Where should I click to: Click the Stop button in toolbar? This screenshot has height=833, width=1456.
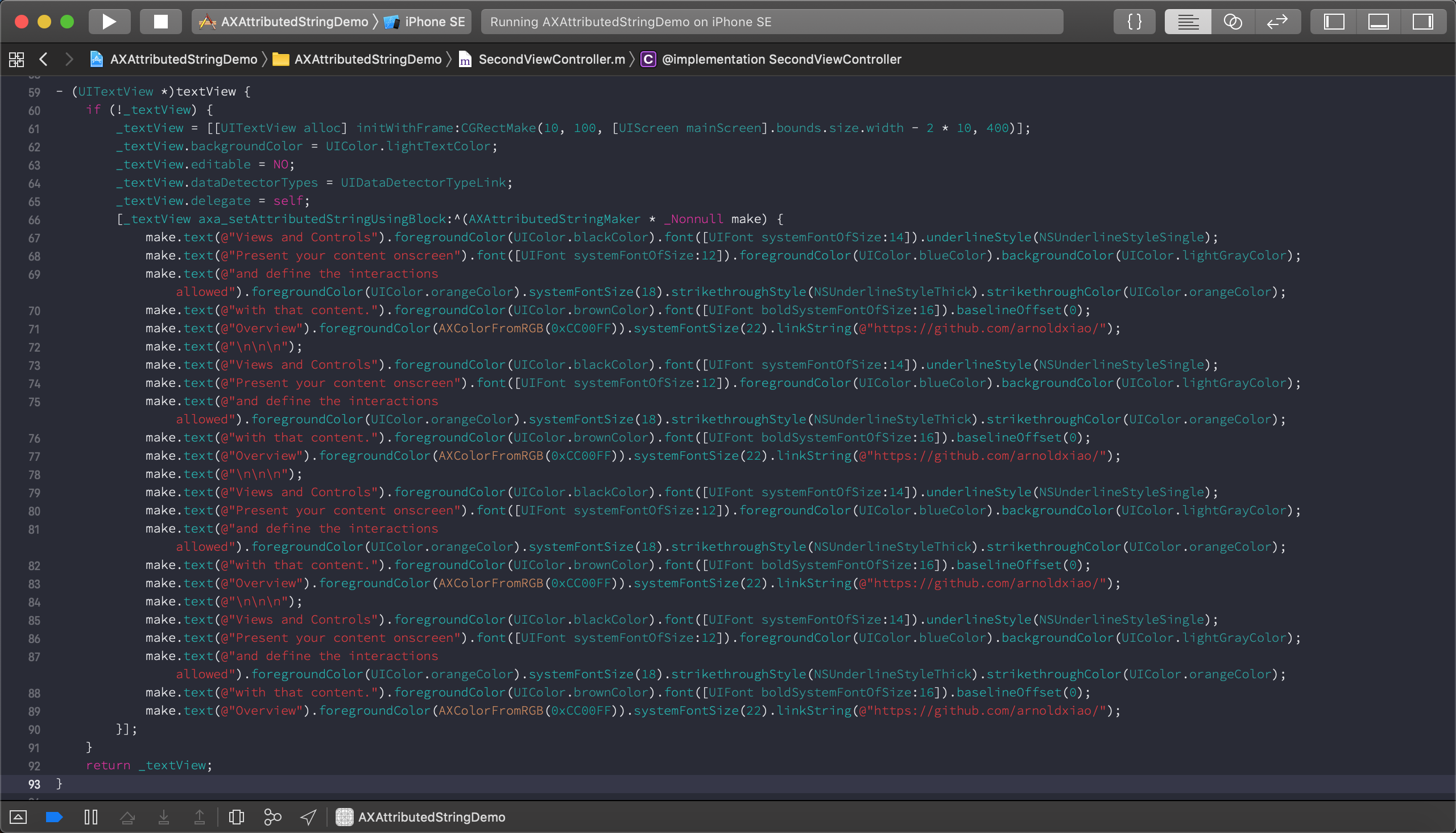[x=161, y=22]
